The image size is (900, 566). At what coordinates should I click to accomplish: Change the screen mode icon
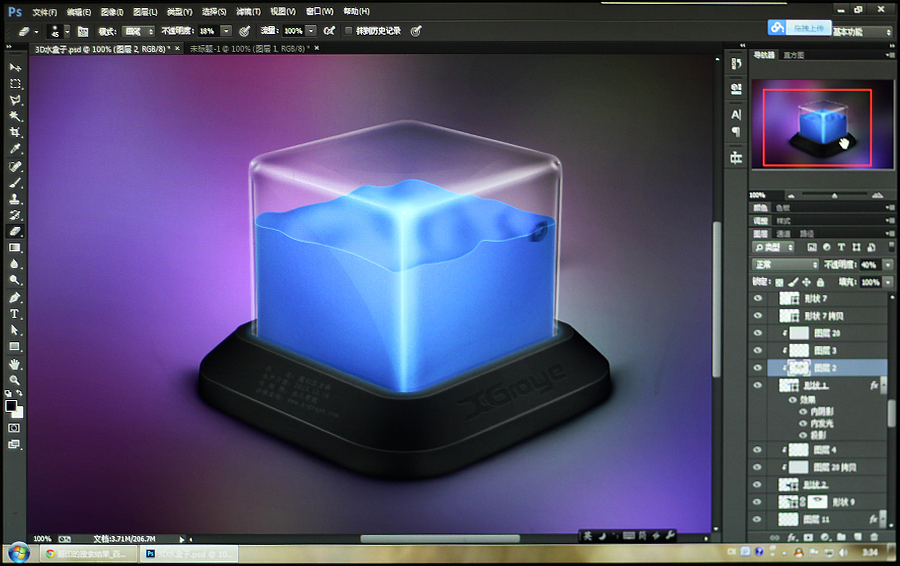click(x=14, y=444)
